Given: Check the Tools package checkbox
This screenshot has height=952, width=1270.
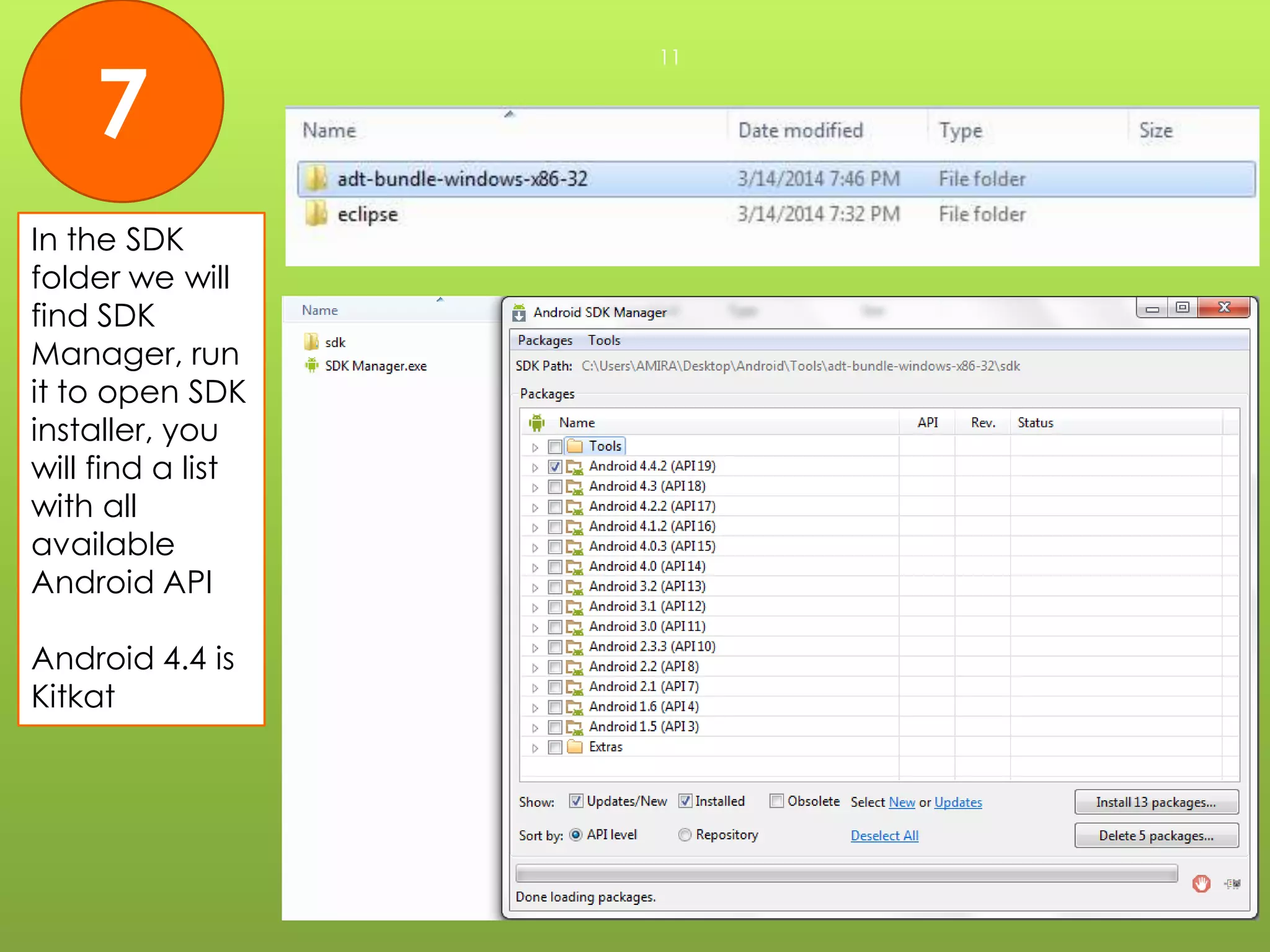Looking at the screenshot, I should tap(555, 446).
